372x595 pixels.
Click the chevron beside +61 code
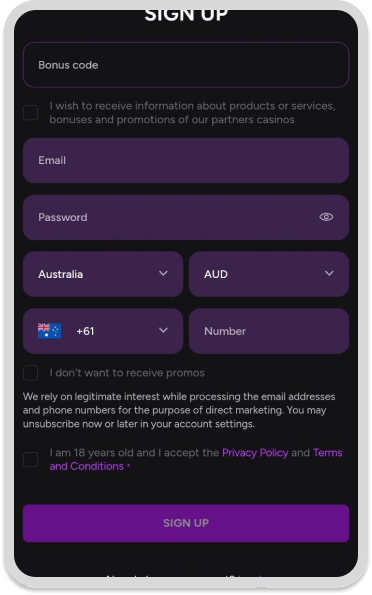pos(163,330)
